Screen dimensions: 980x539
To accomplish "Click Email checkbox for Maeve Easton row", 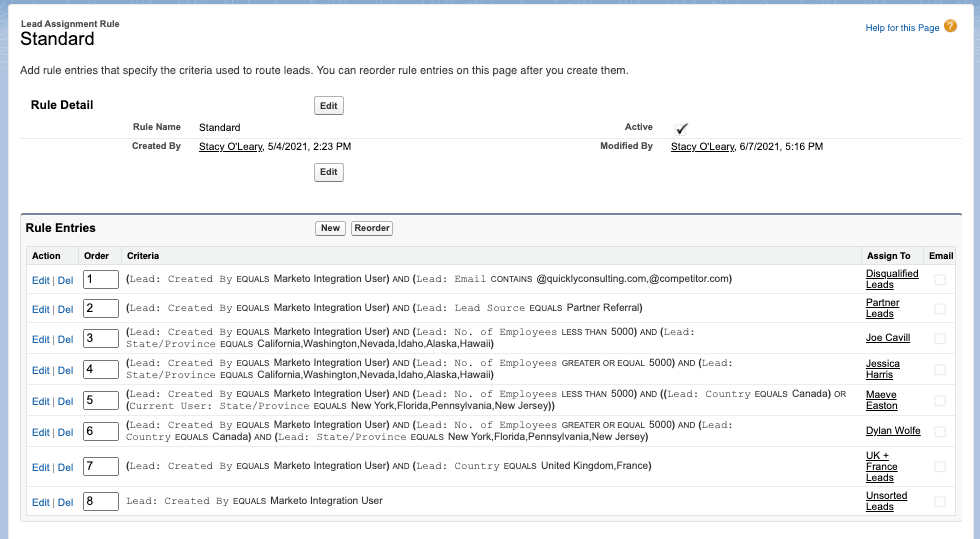I will point(939,400).
